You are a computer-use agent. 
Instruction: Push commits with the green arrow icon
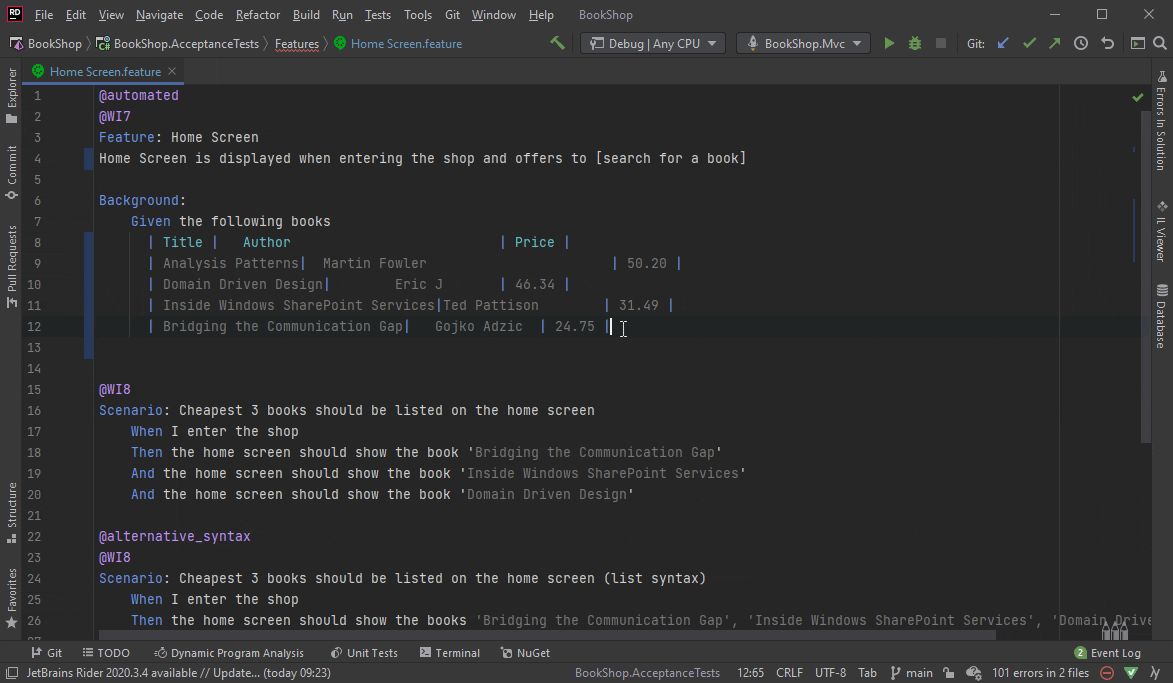point(1055,43)
